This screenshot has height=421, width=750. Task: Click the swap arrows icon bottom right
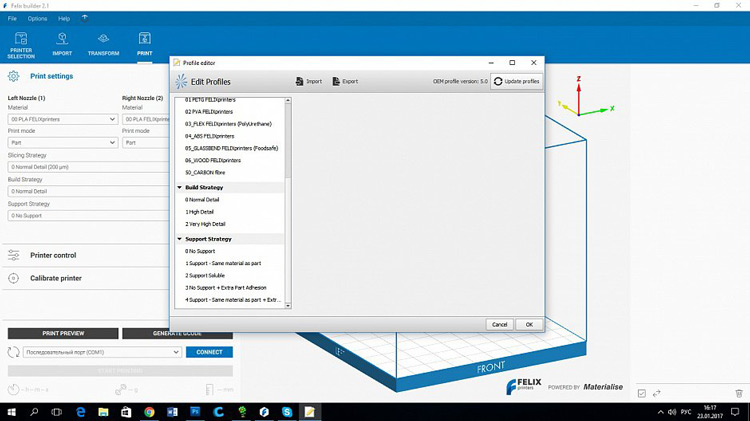[x=657, y=393]
